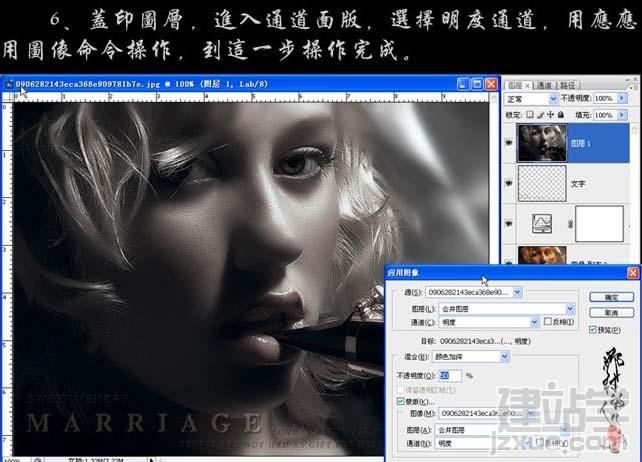Open the layer fill slider arrow
The height and width of the screenshot is (462, 642).
point(622,115)
